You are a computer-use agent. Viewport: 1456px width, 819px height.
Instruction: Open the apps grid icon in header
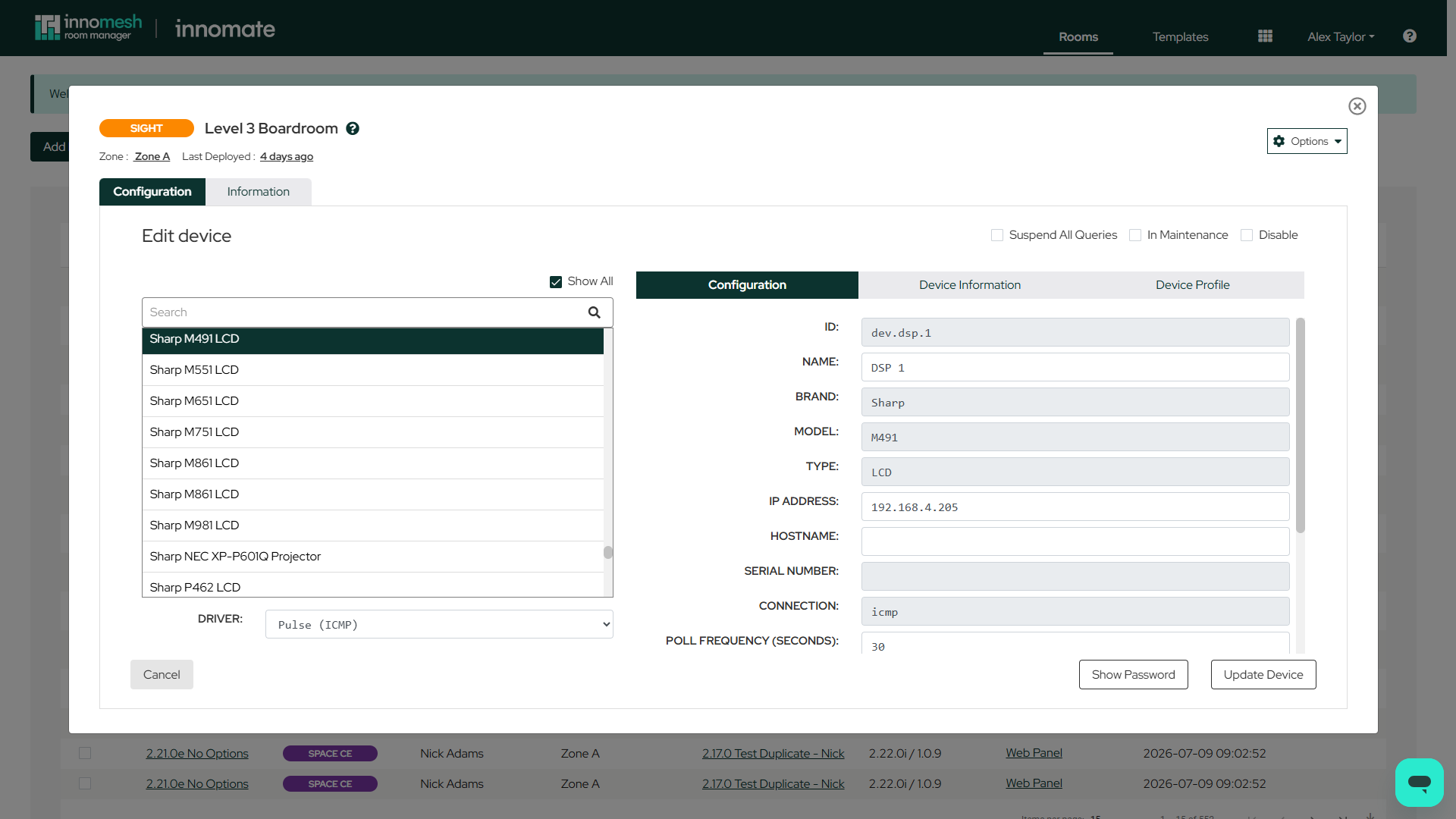click(1265, 36)
